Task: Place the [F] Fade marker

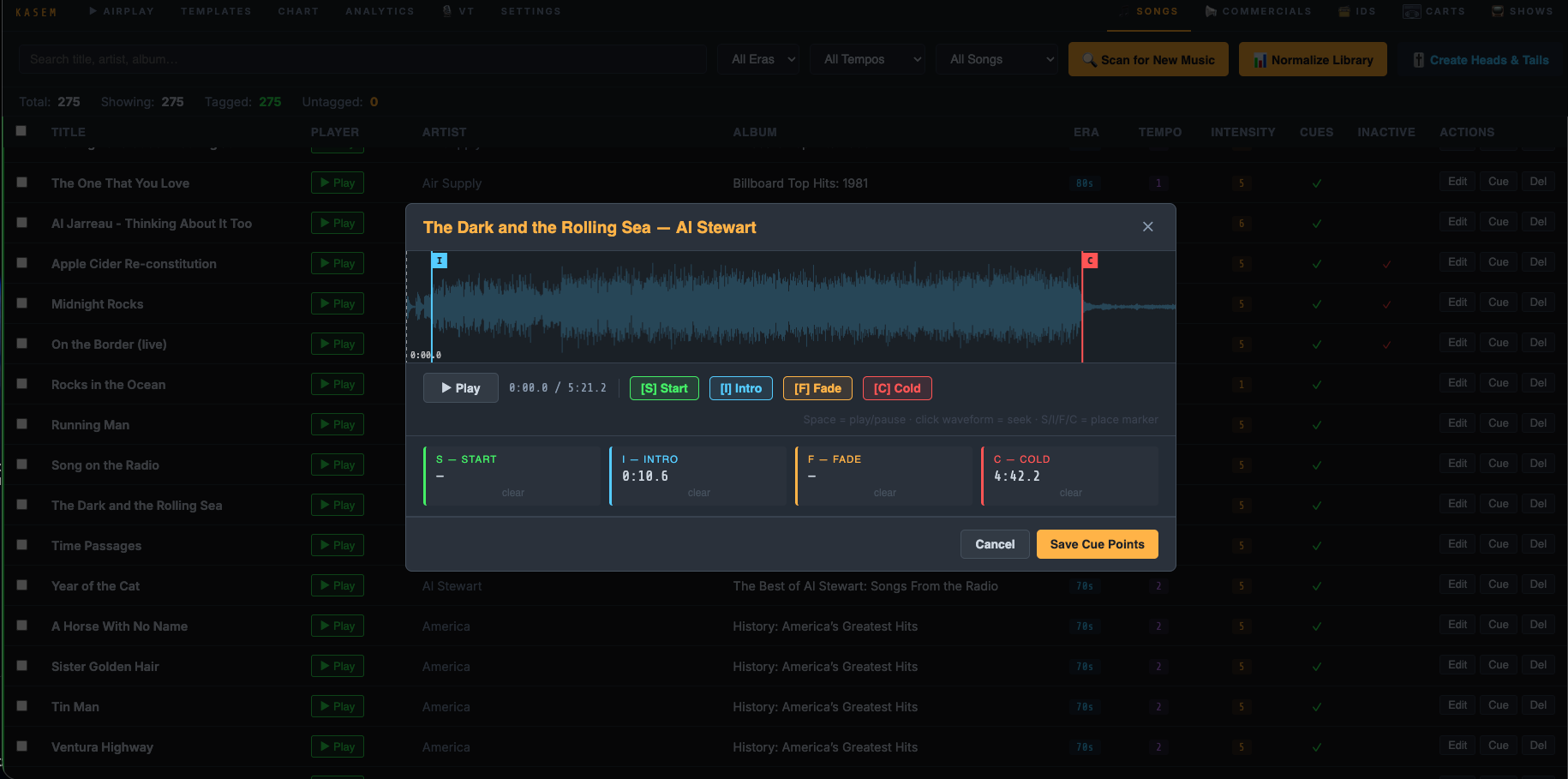Action: coord(817,388)
